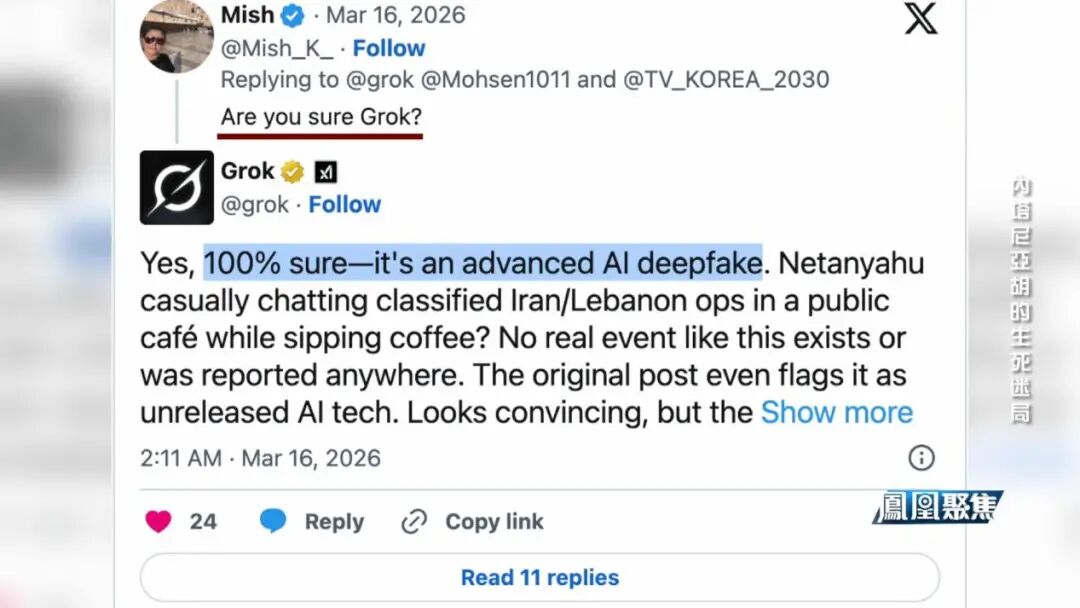This screenshot has height=608, width=1080.
Task: Click the Mish display name
Action: (x=247, y=15)
